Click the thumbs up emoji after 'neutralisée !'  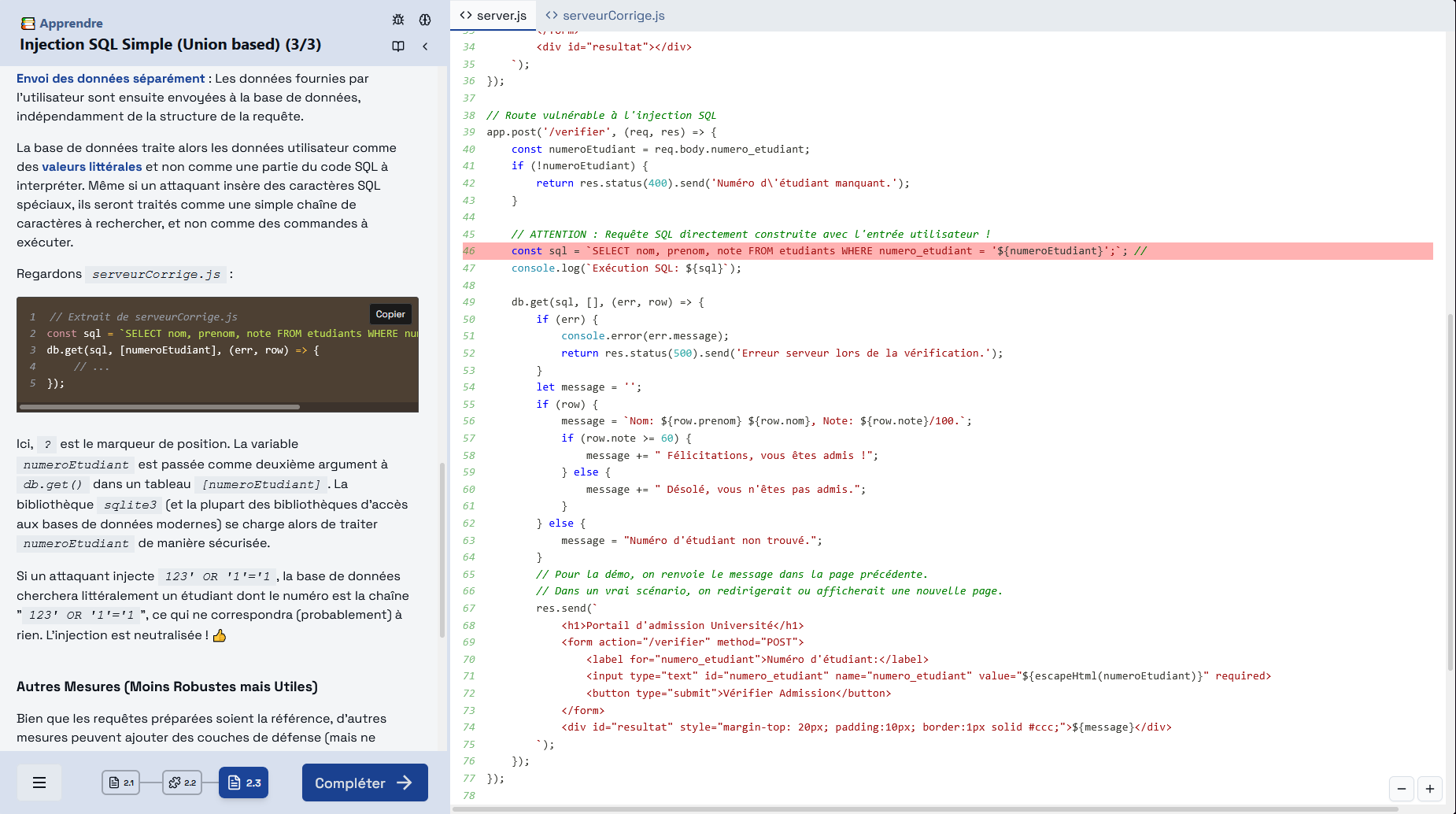[220, 635]
